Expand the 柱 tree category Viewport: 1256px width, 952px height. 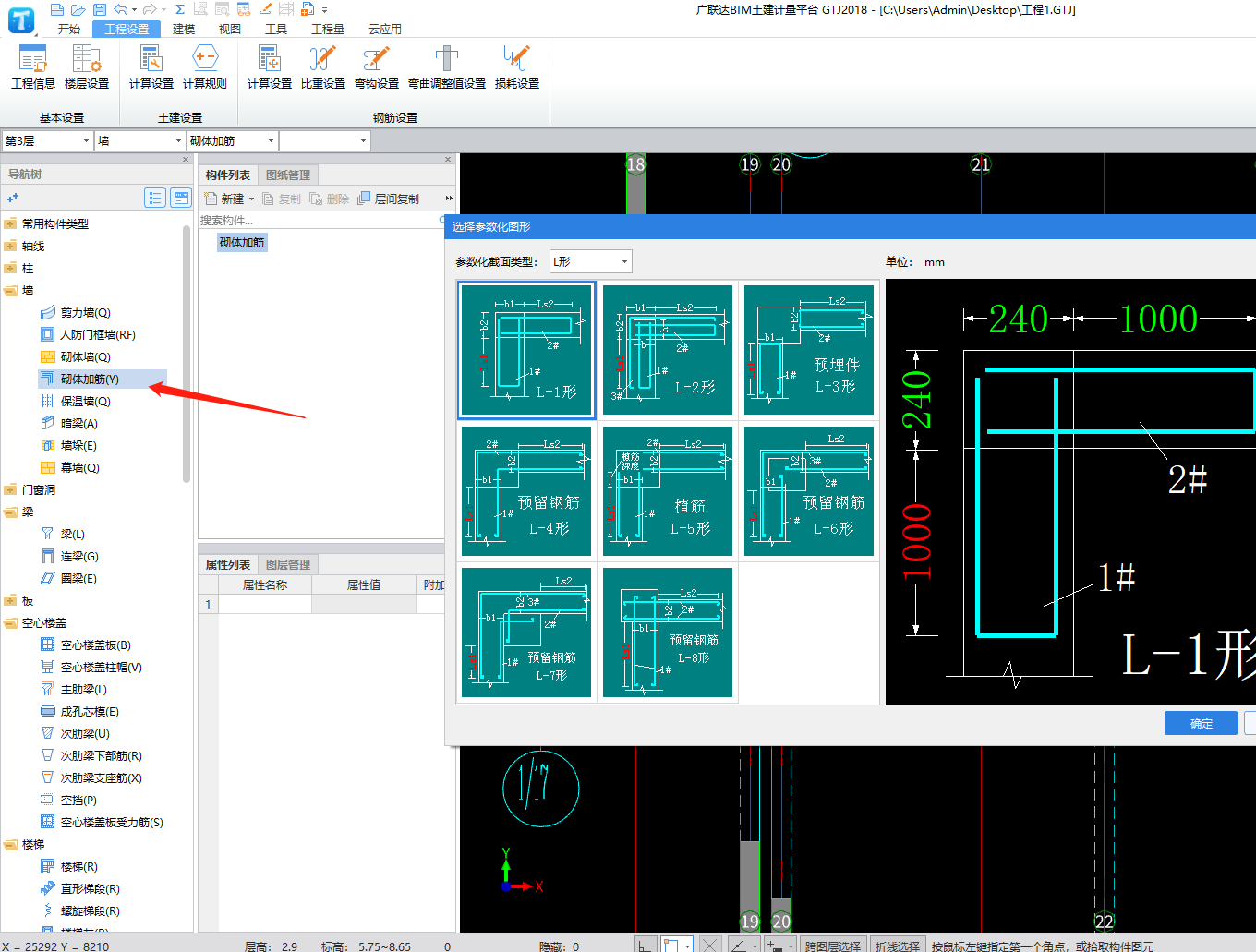tap(10, 268)
